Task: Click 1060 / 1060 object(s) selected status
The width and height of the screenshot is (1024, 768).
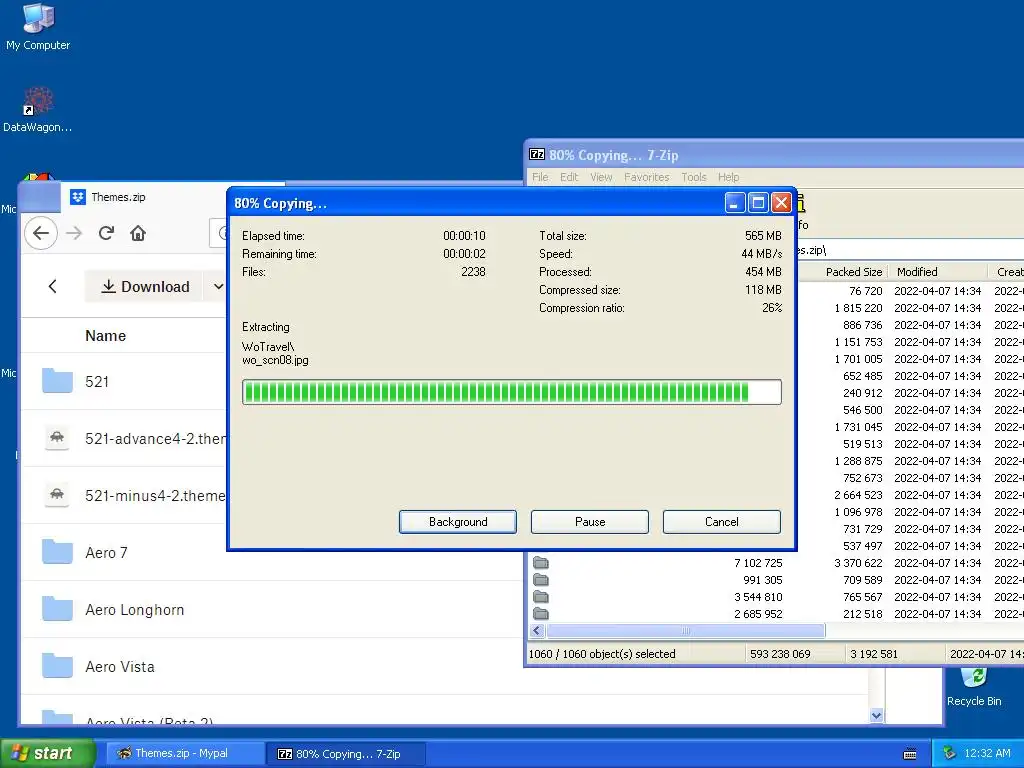Action: 601,654
